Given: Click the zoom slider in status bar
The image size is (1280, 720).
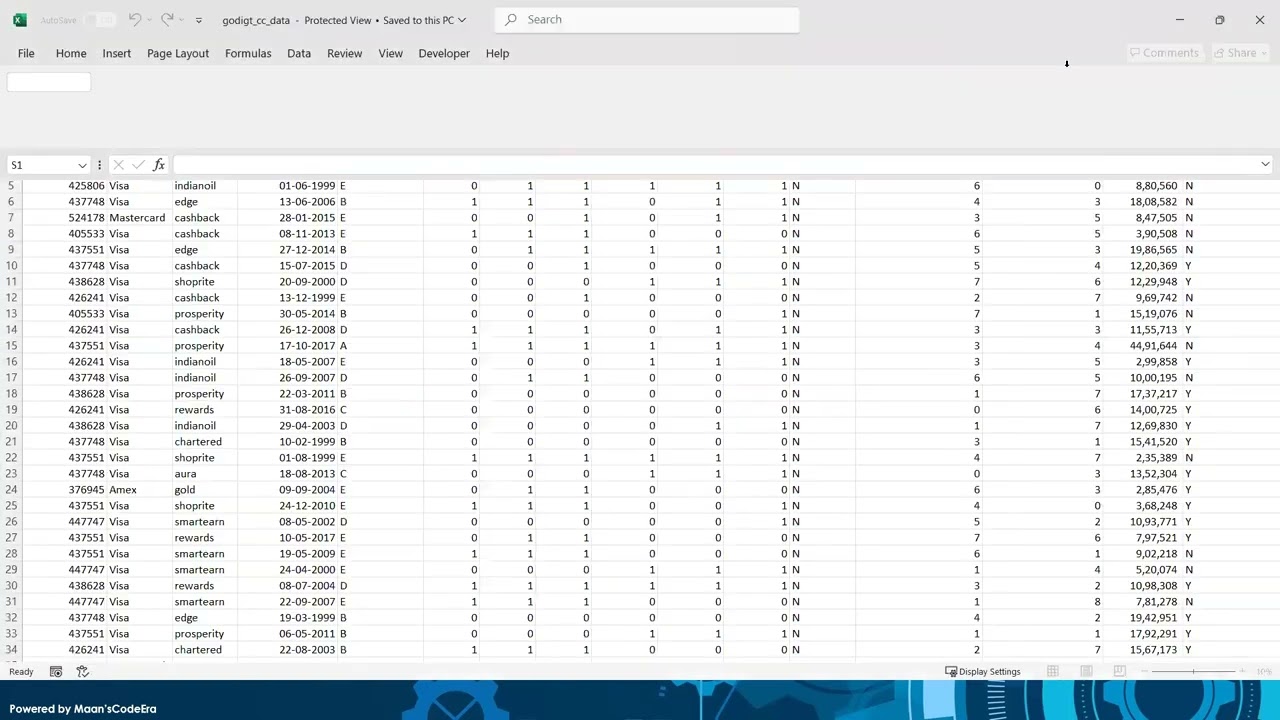Looking at the screenshot, I should click(x=1194, y=672).
